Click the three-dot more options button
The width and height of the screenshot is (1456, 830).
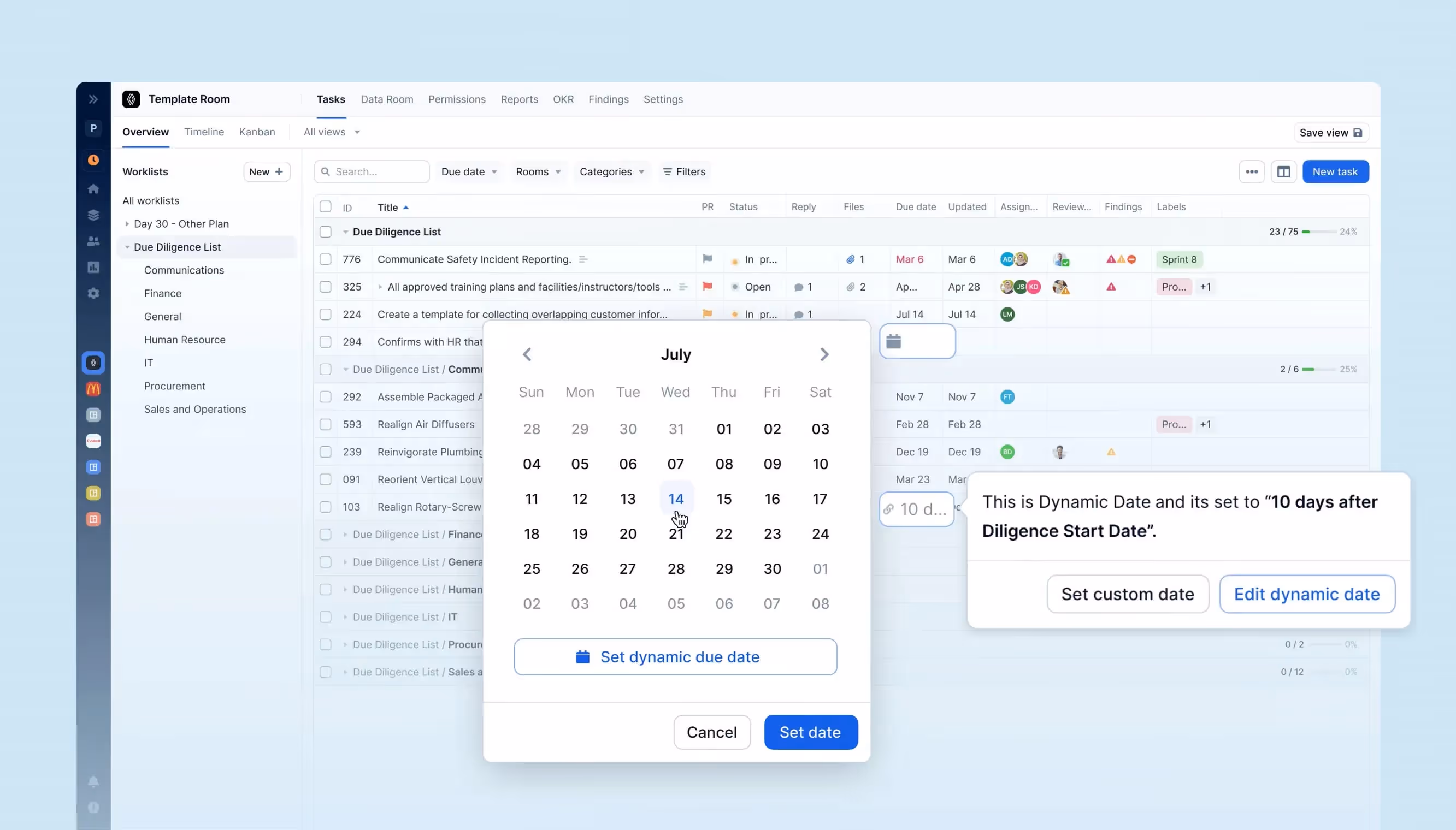[1251, 171]
